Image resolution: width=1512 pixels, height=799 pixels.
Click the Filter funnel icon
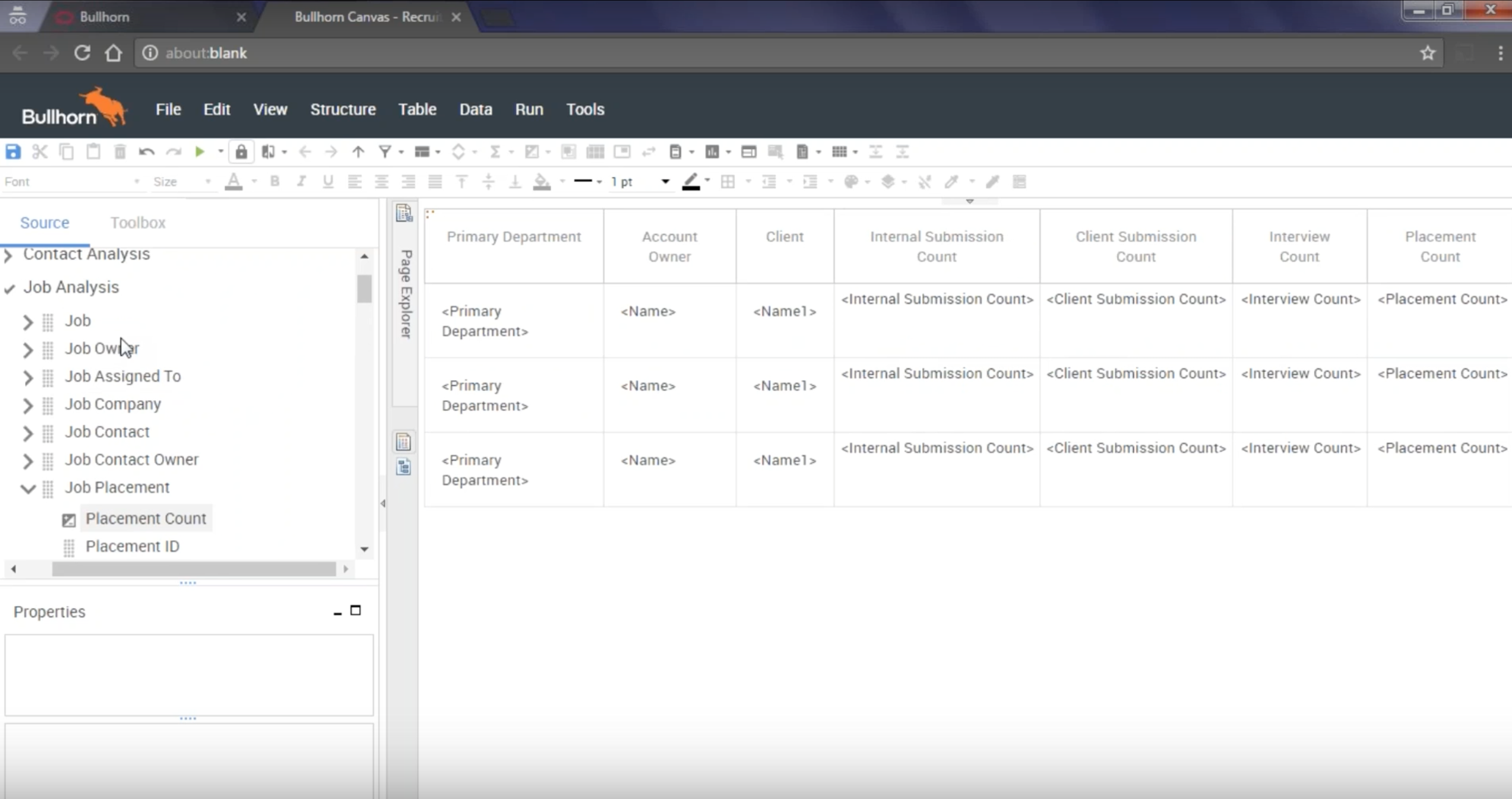(385, 152)
